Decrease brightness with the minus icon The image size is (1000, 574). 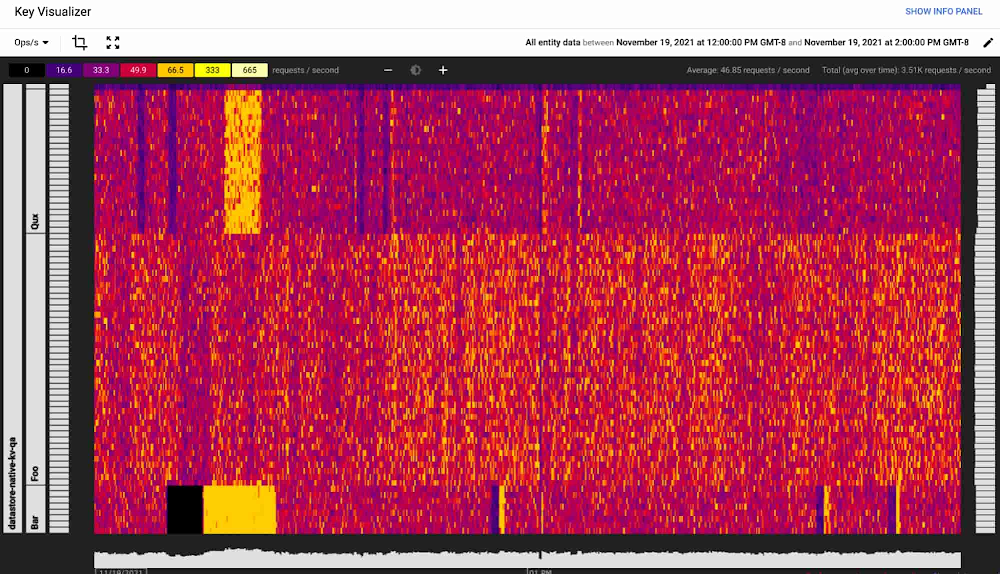[x=389, y=70]
